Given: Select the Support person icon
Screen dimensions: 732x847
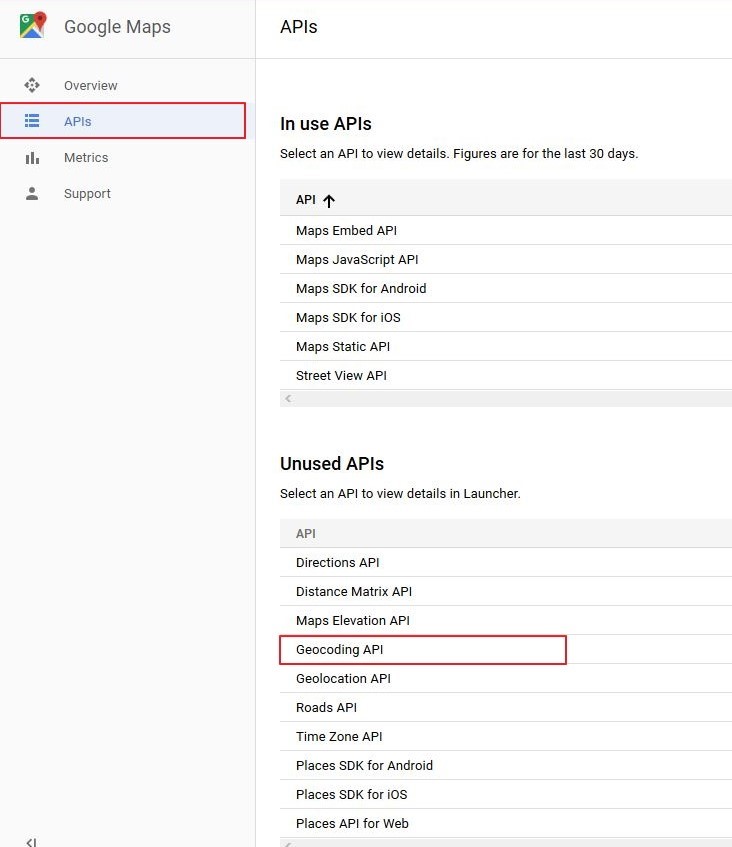Looking at the screenshot, I should point(34,193).
